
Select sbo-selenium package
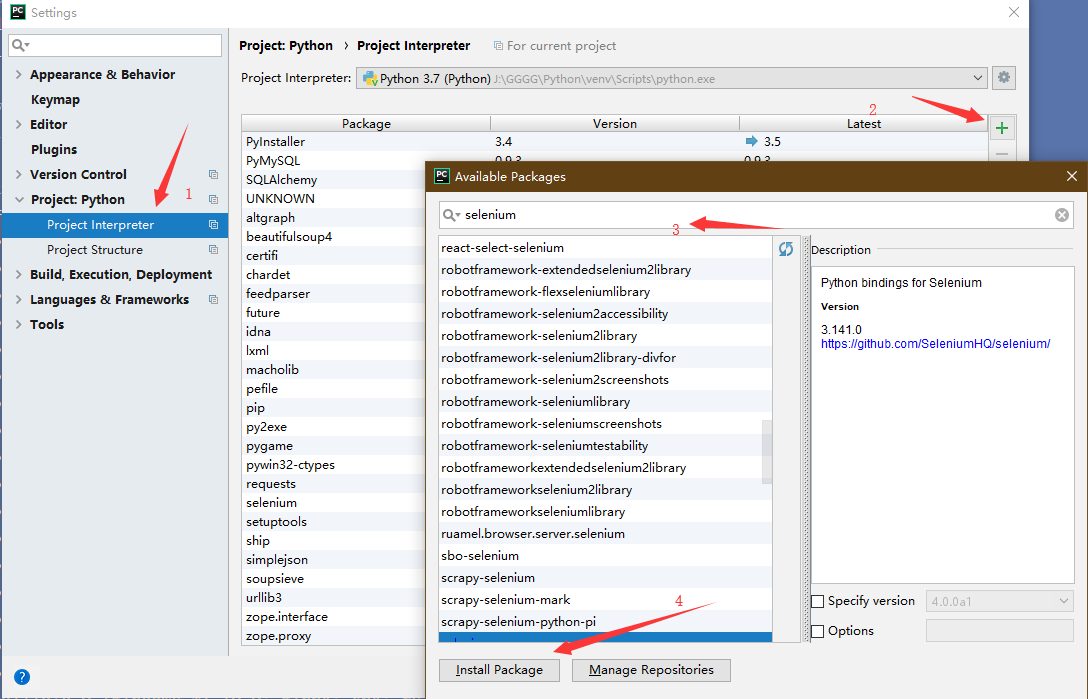(x=605, y=556)
